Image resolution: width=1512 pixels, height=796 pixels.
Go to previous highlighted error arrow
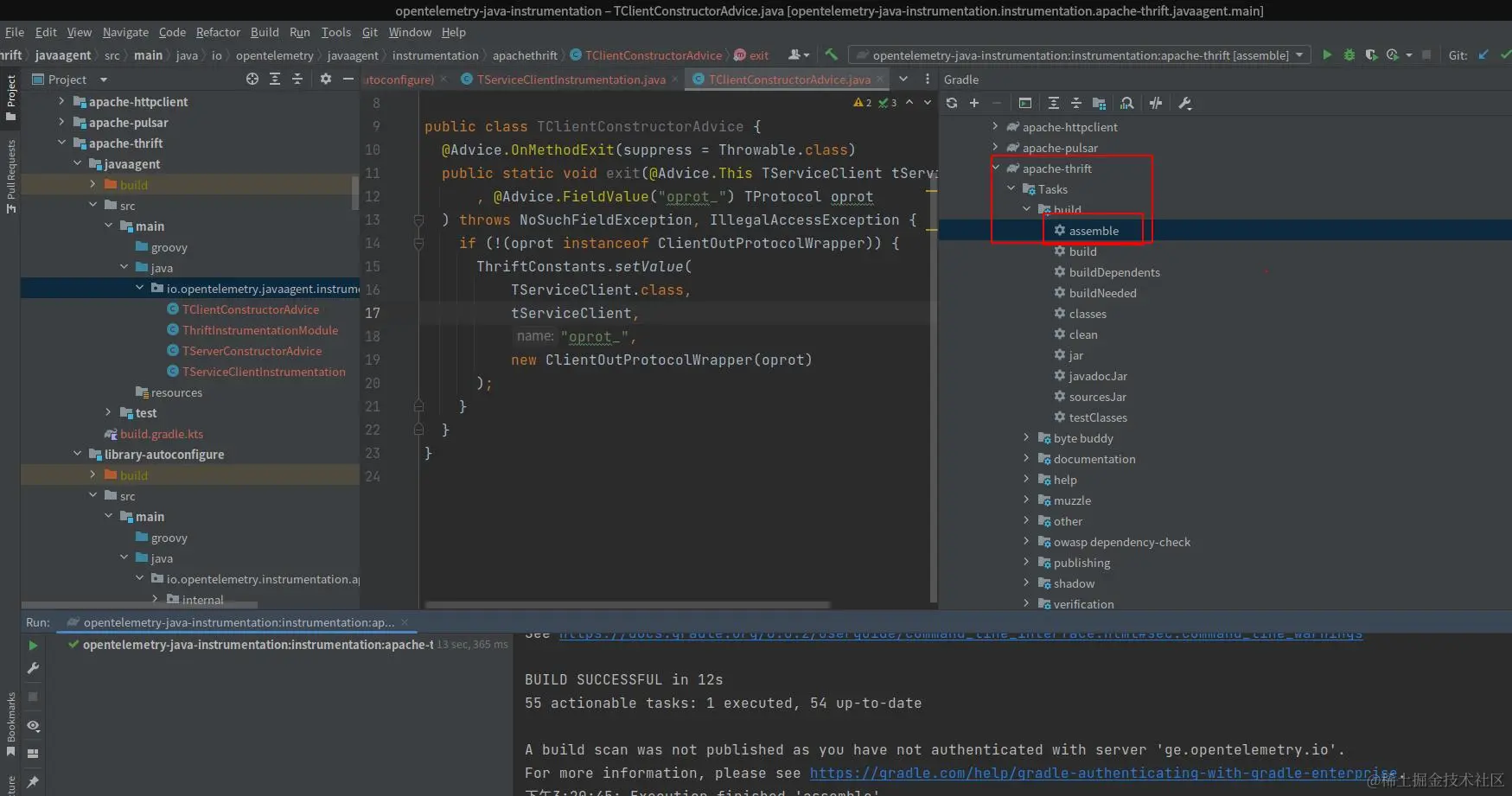point(909,103)
